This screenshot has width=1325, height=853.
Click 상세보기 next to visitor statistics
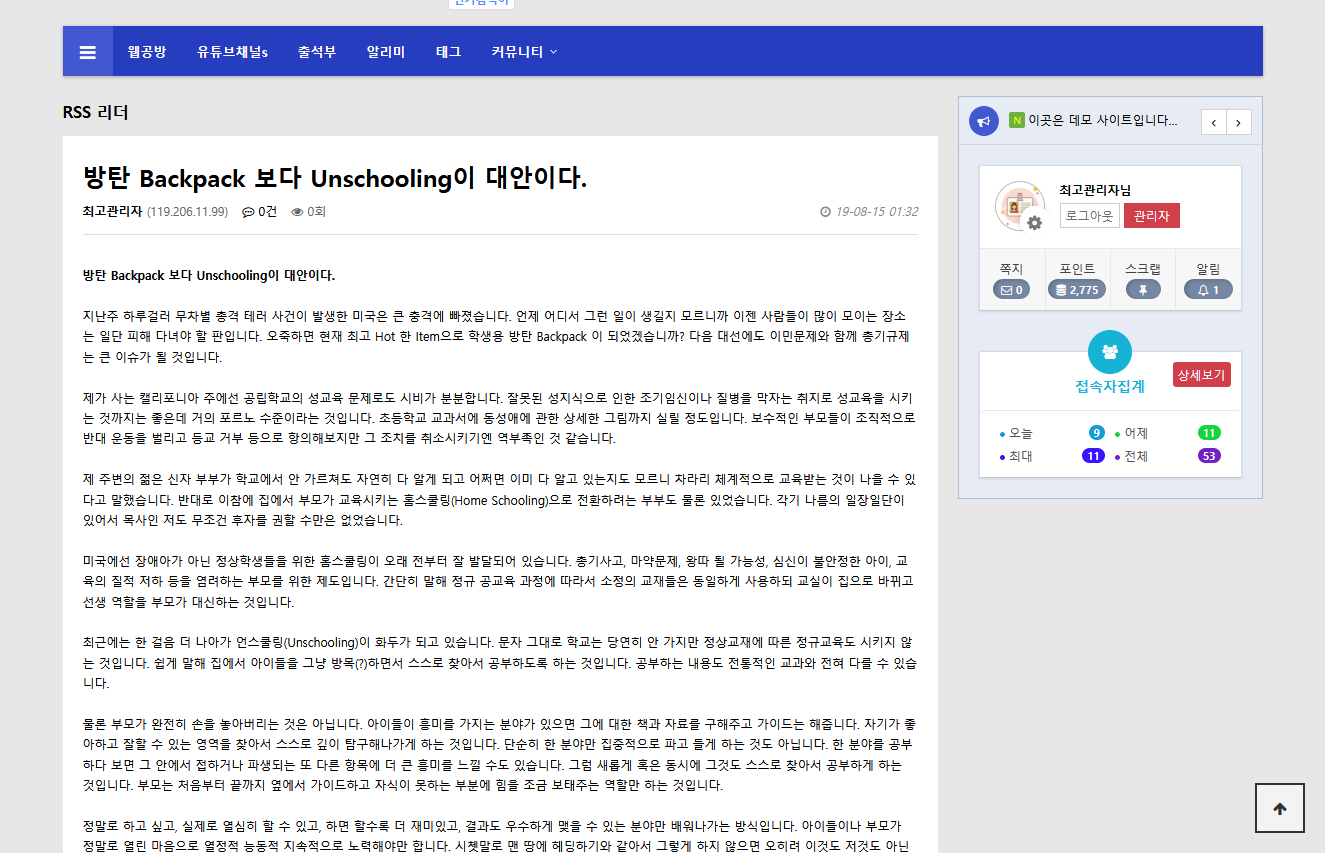1201,374
